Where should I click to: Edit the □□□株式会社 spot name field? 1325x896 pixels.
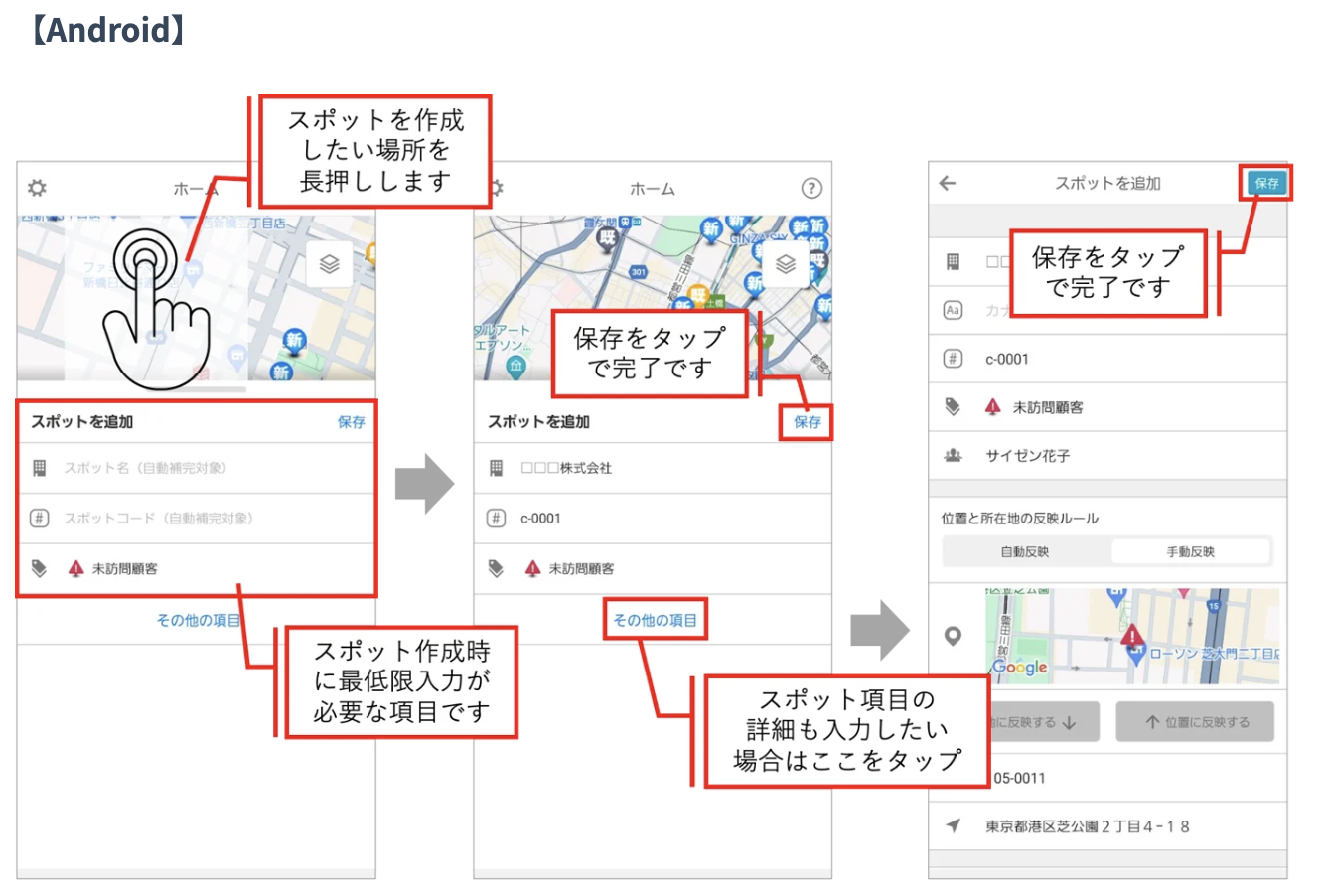(653, 468)
